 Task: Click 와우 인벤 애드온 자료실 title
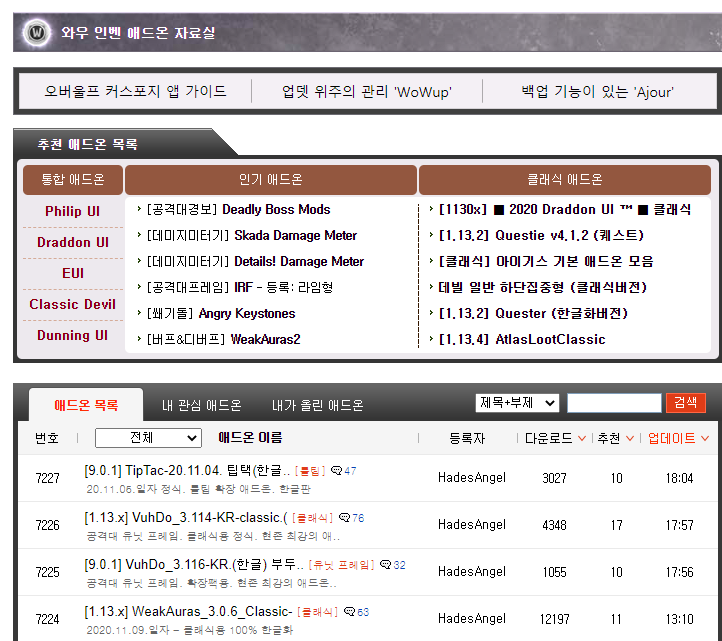tap(138, 33)
